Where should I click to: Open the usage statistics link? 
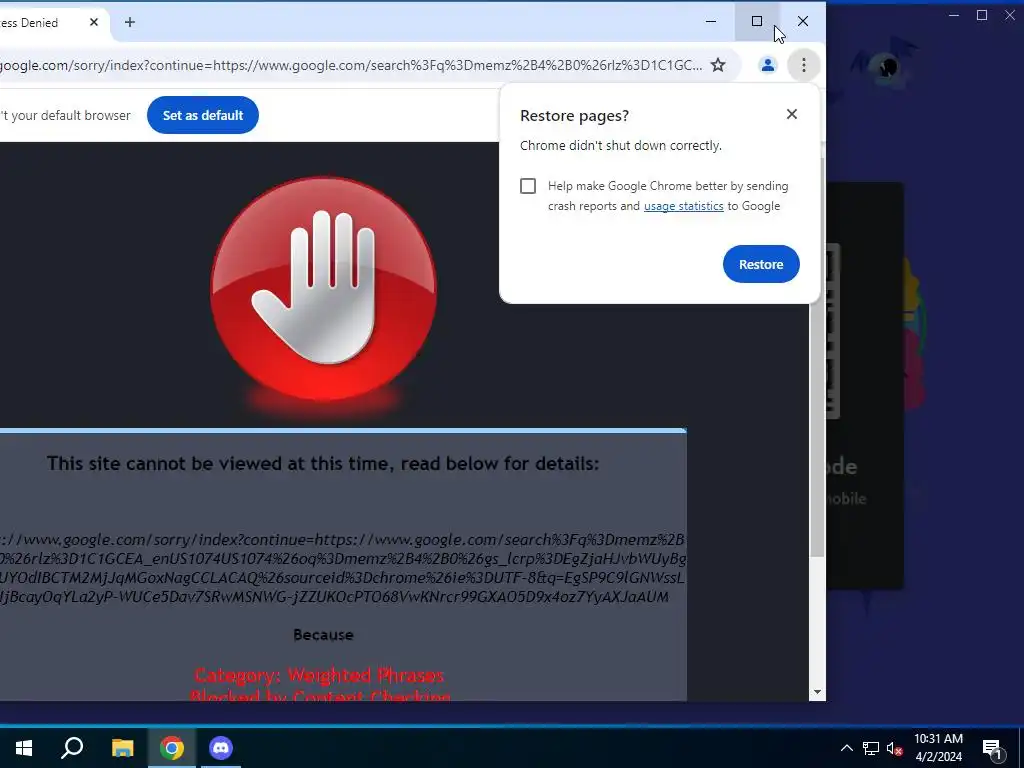[683, 206]
